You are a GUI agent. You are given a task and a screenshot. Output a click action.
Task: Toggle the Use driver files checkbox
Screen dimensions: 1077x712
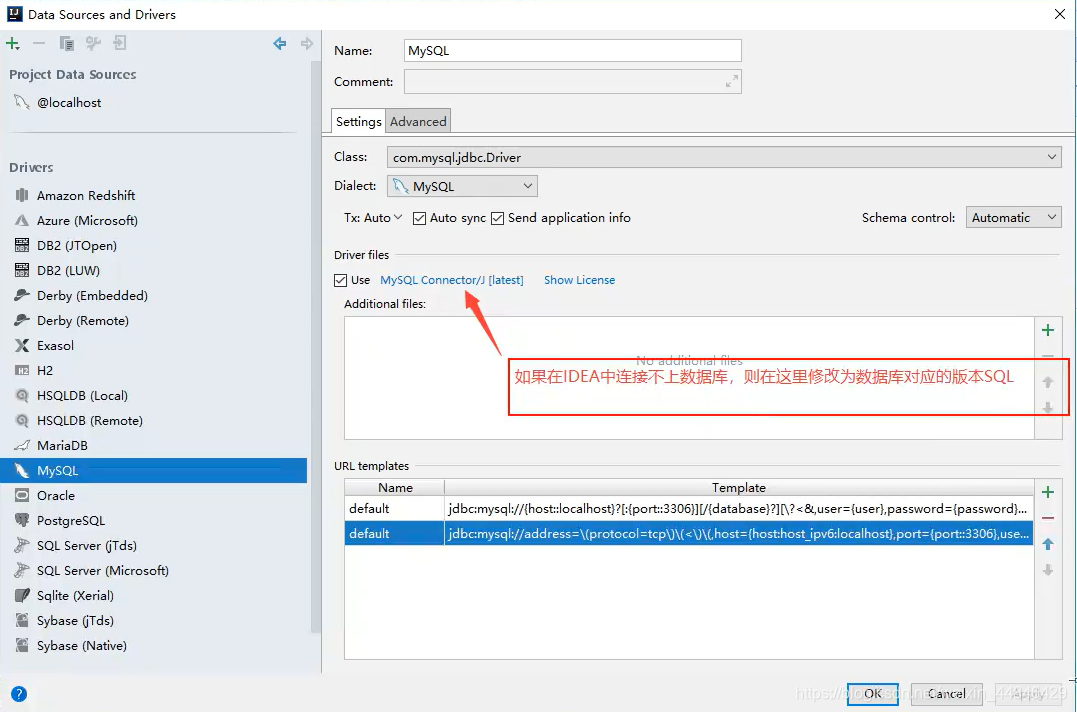click(340, 280)
